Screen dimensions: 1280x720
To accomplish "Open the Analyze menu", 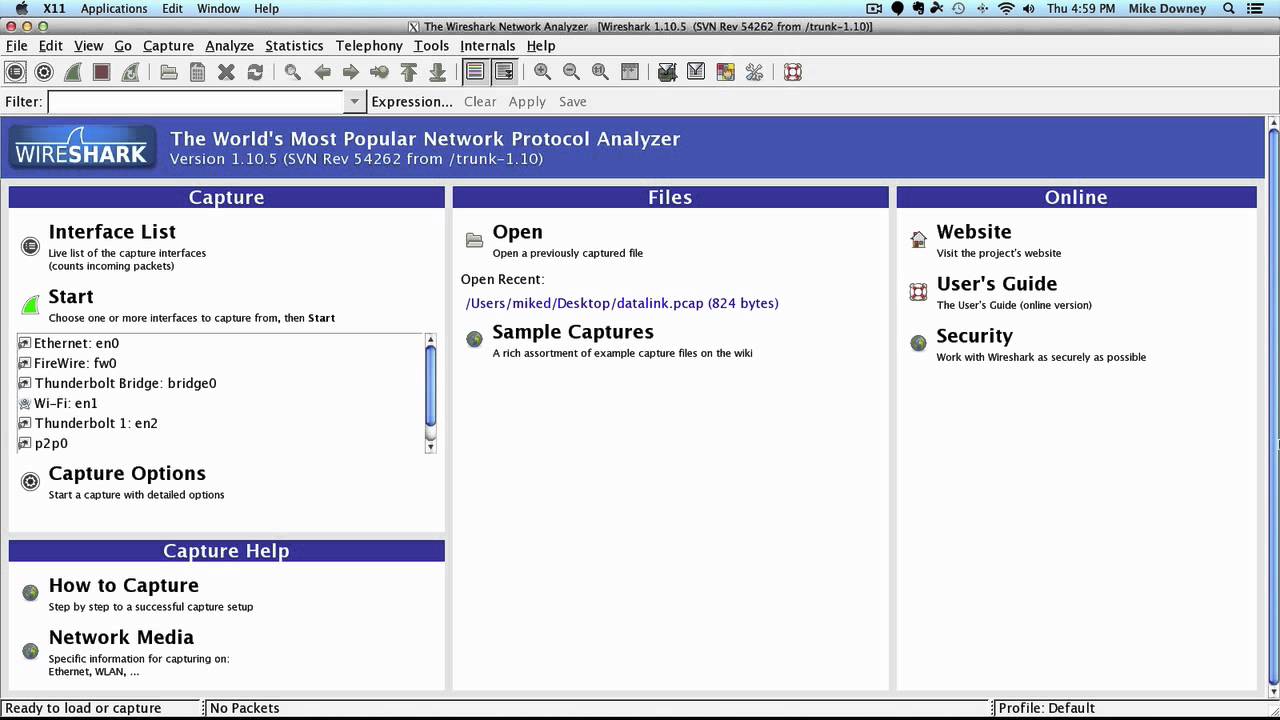I will 229,46.
